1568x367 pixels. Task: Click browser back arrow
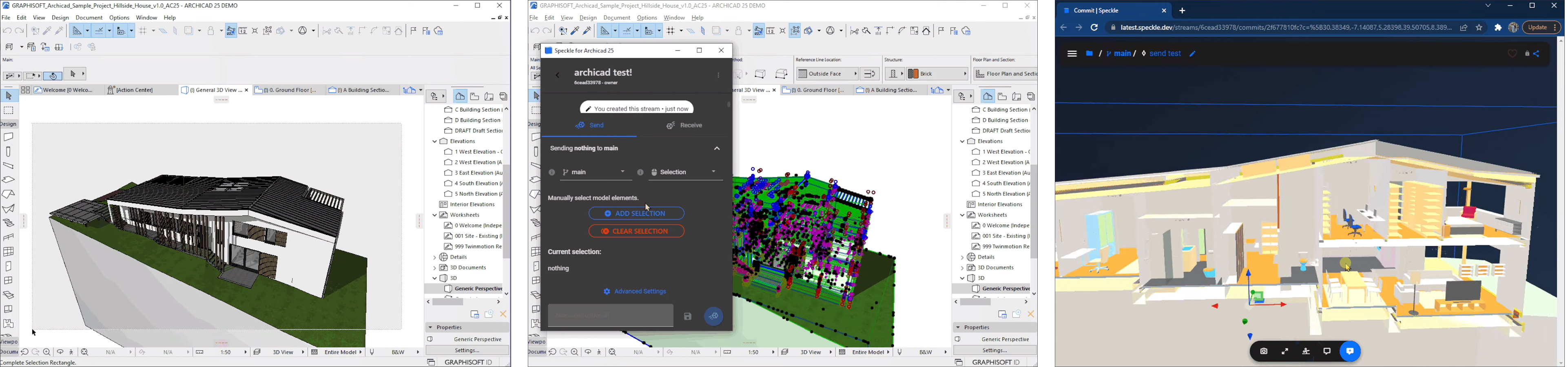coord(1063,27)
